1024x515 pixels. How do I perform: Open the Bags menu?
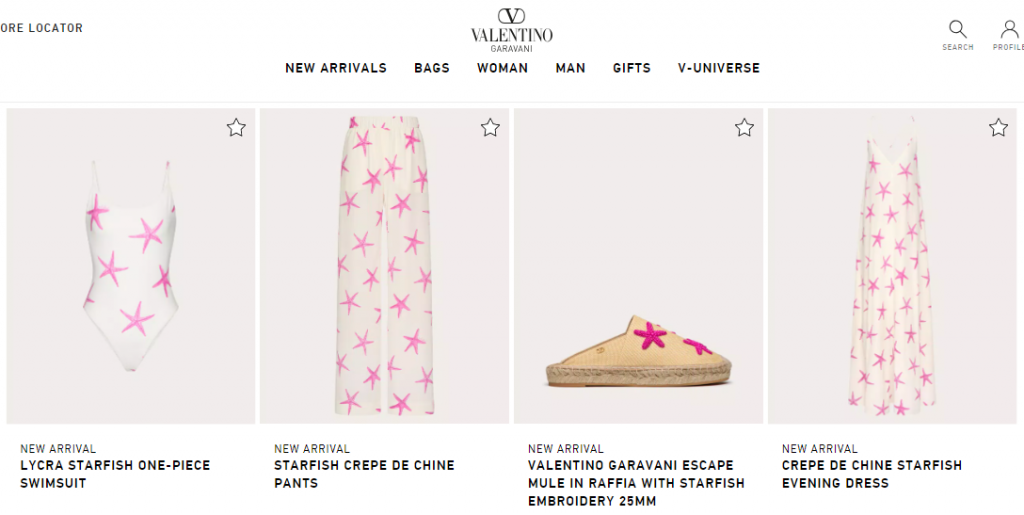432,68
